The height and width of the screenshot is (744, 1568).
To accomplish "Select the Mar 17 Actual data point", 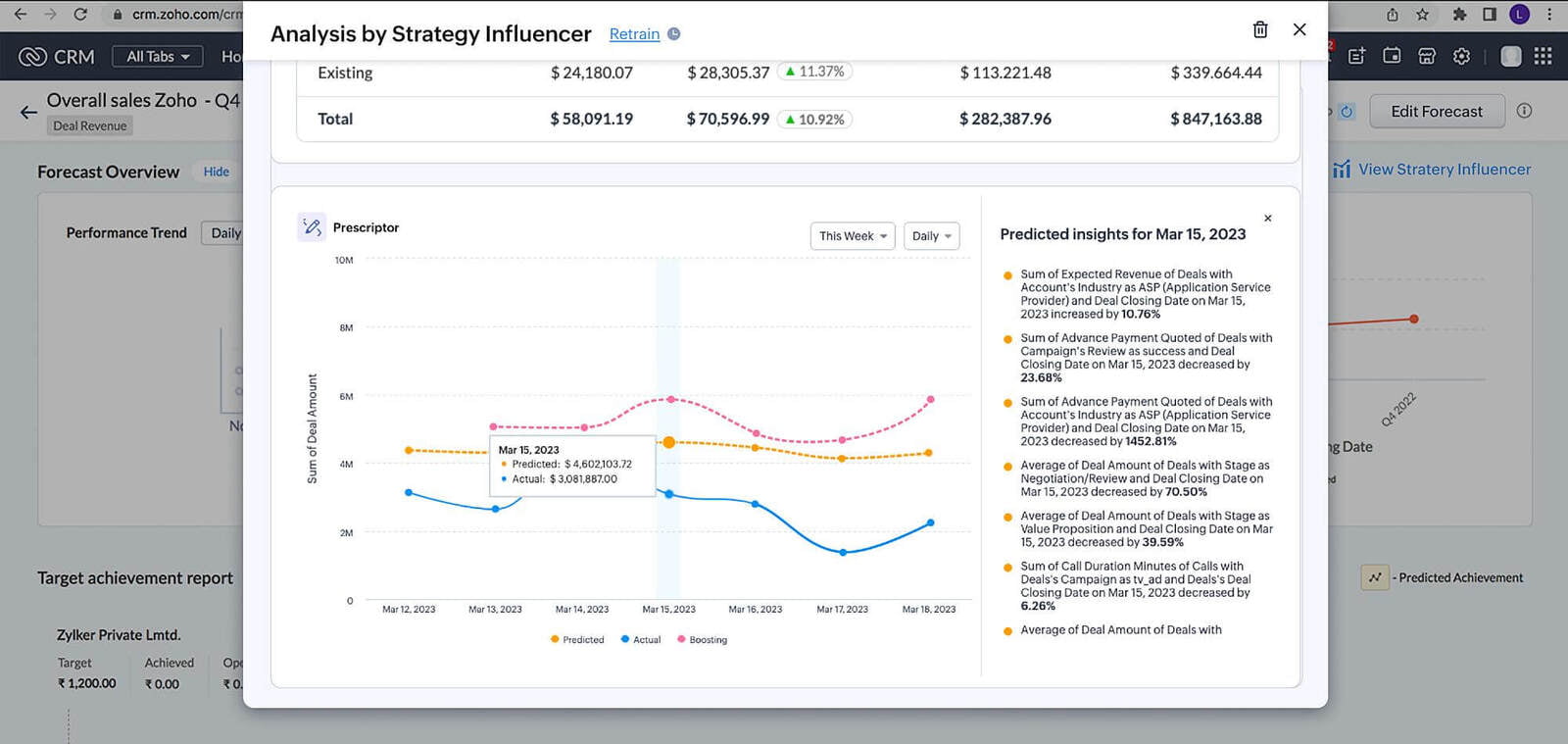I will pyautogui.click(x=843, y=553).
